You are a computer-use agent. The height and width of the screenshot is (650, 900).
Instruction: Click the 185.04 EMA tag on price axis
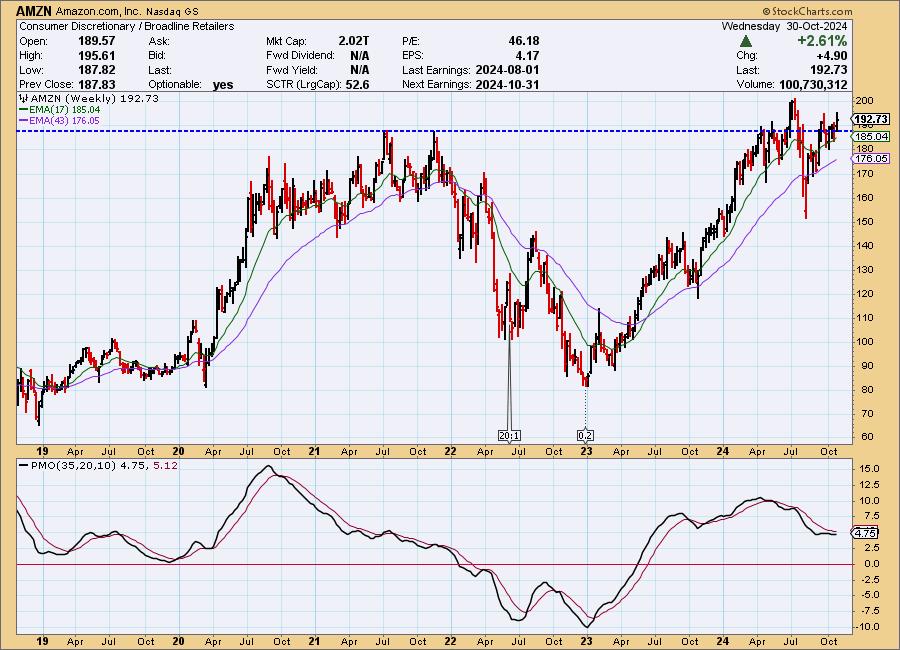pos(871,137)
